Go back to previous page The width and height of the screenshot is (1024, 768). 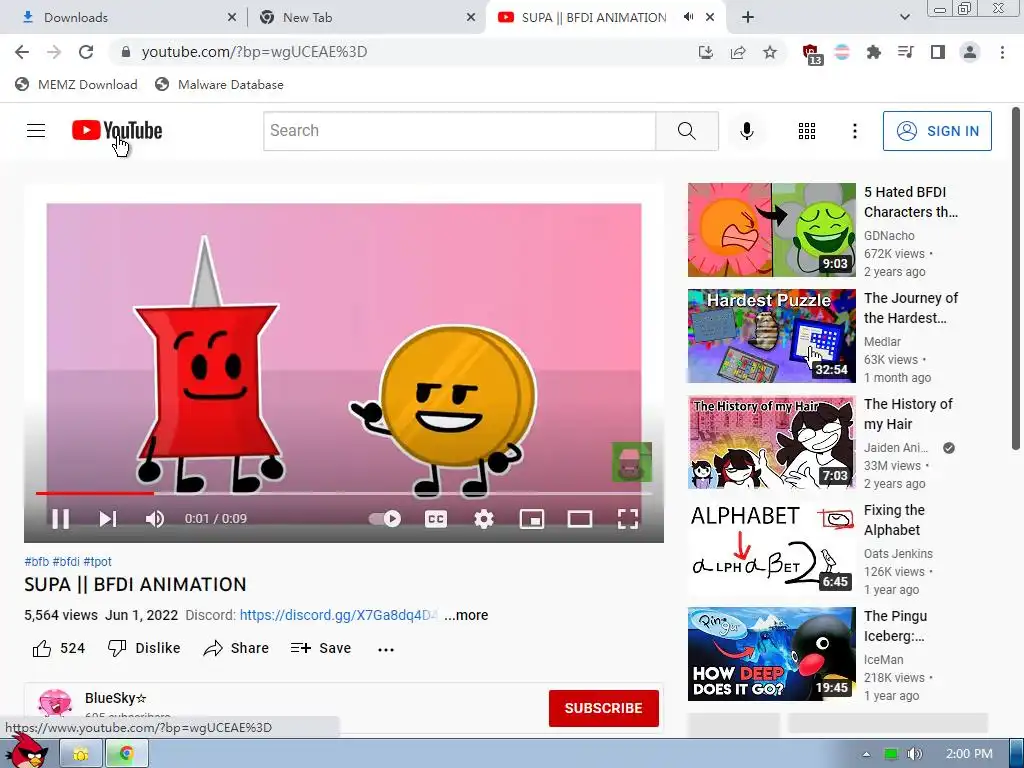pos(22,52)
